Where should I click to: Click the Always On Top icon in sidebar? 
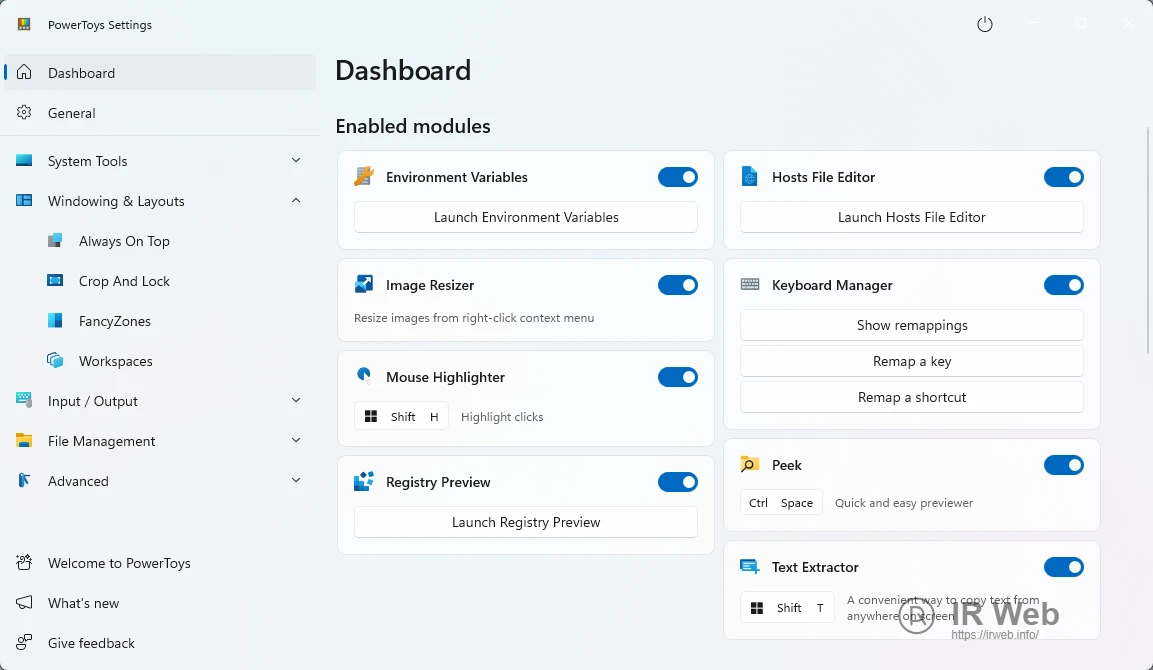click(56, 241)
